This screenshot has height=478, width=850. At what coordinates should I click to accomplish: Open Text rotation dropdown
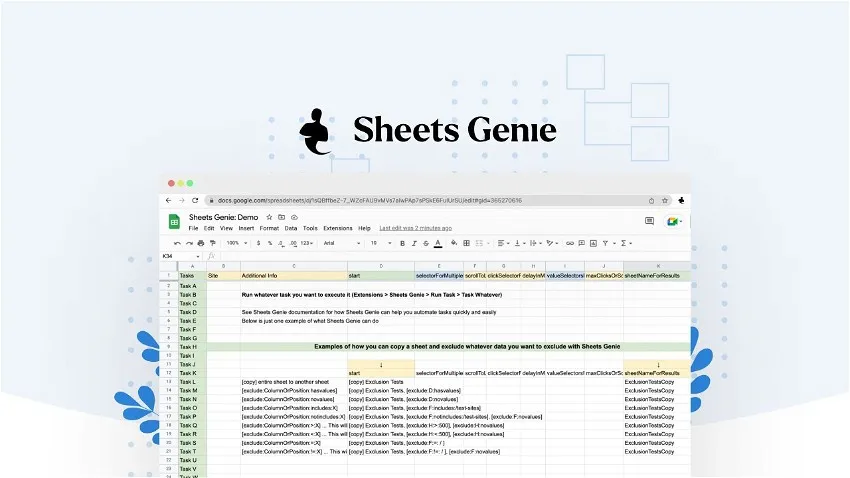(552, 243)
